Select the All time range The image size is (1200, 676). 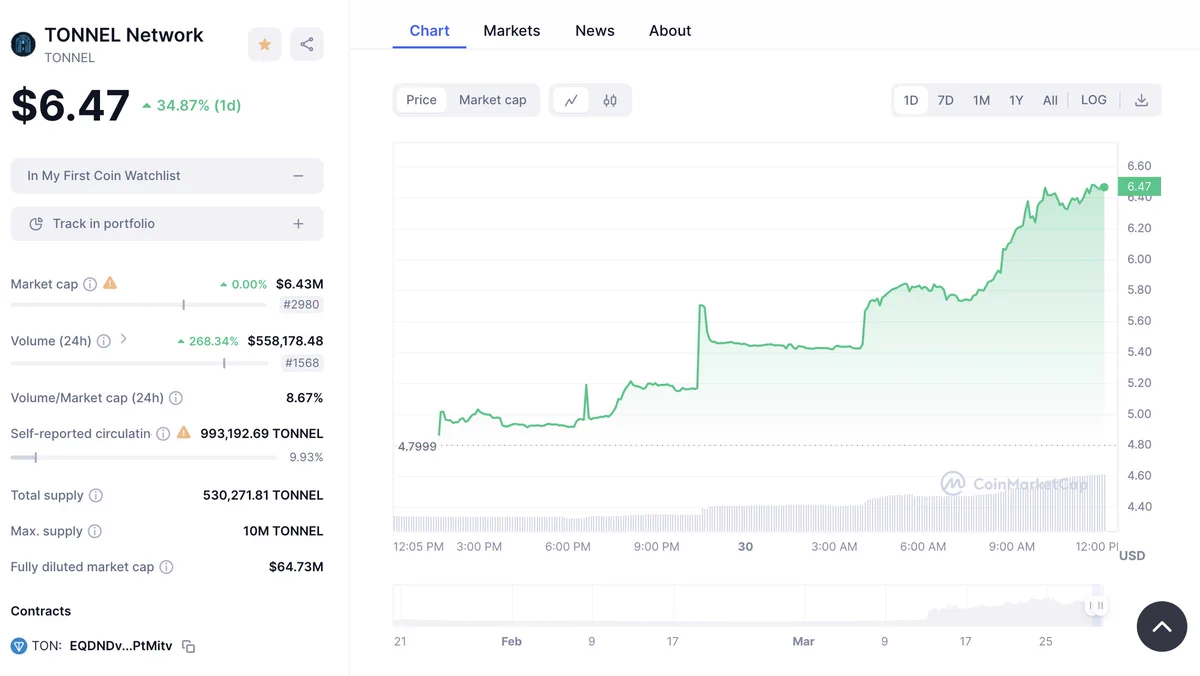(1050, 100)
